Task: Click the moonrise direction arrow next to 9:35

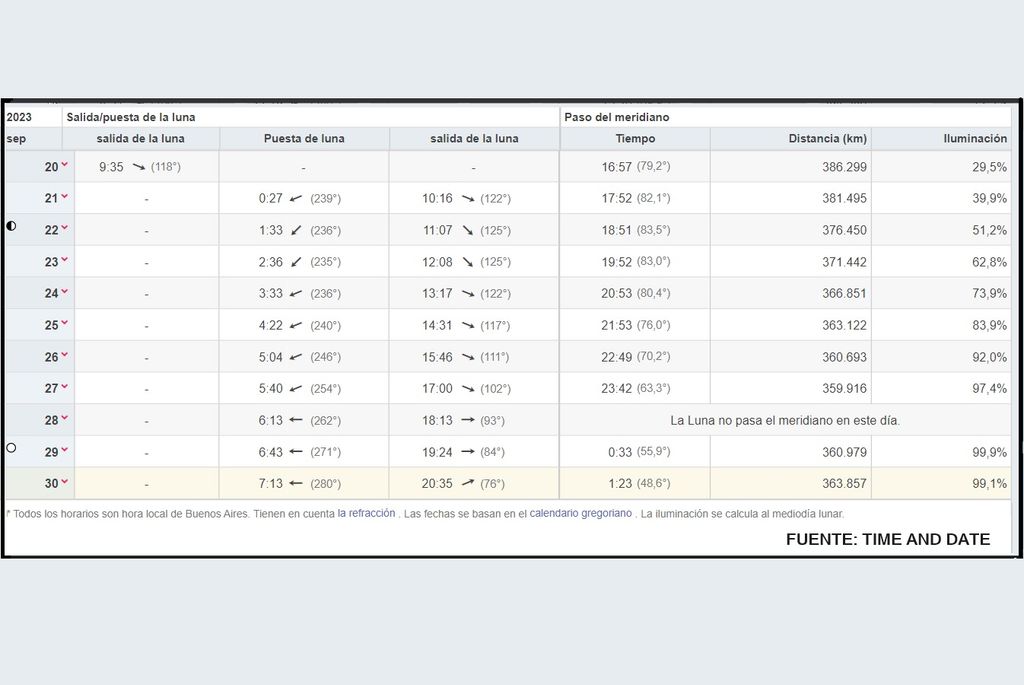Action: coord(138,167)
